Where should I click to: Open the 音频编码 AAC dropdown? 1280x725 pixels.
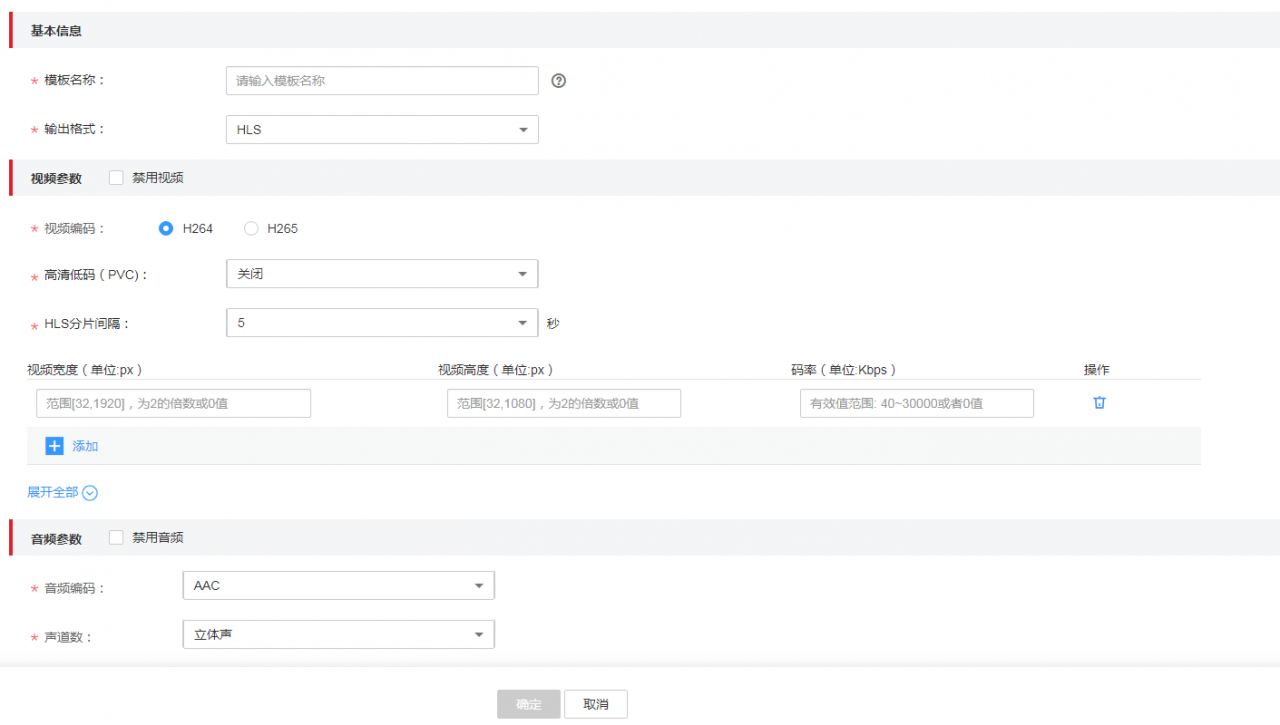339,586
